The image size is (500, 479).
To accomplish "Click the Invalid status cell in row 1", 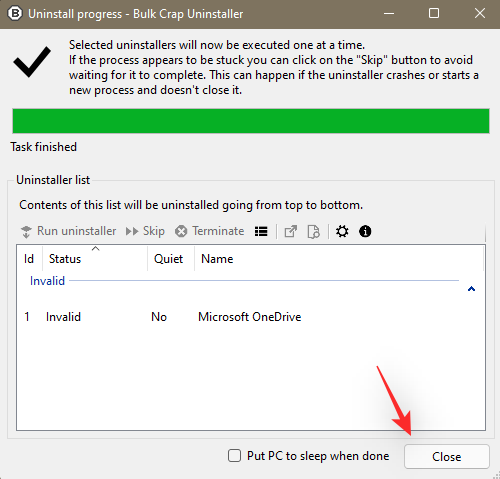I will click(63, 317).
